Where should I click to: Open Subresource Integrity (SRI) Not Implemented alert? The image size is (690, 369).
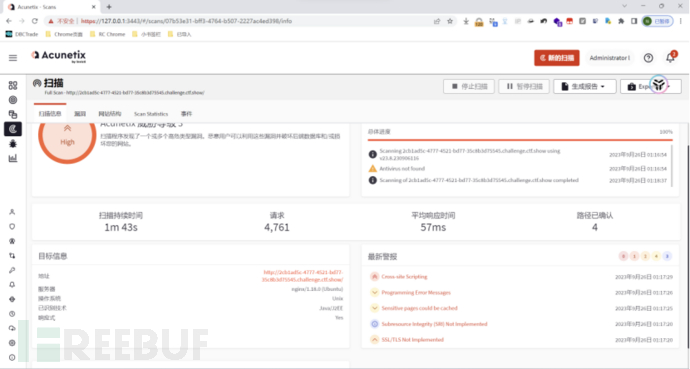434,324
